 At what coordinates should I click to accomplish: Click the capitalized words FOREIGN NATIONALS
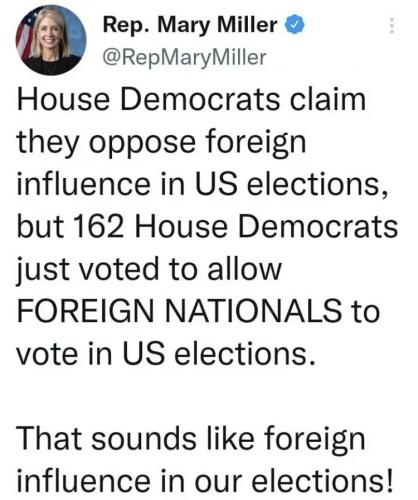179,311
